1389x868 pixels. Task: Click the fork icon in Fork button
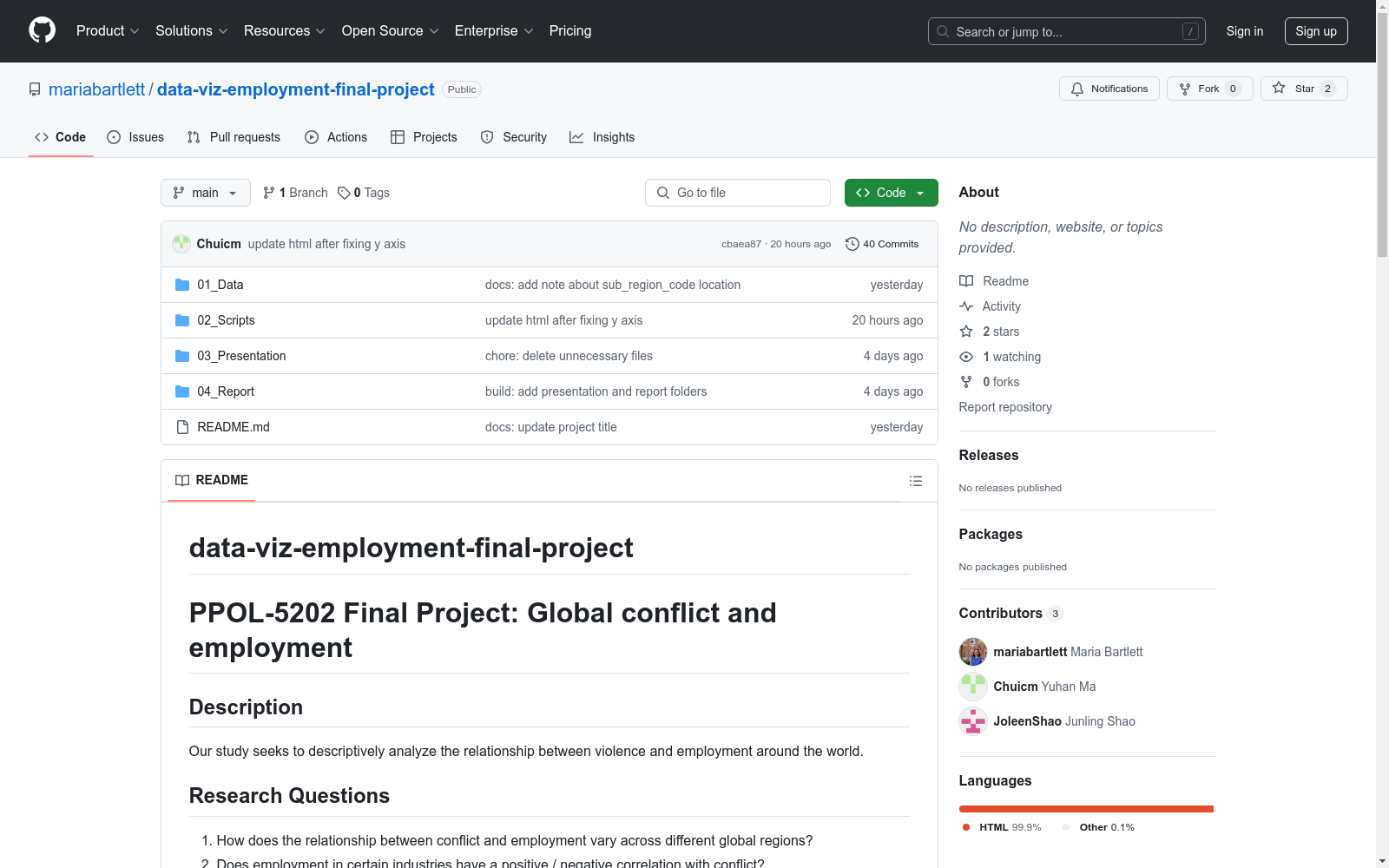point(1185,89)
